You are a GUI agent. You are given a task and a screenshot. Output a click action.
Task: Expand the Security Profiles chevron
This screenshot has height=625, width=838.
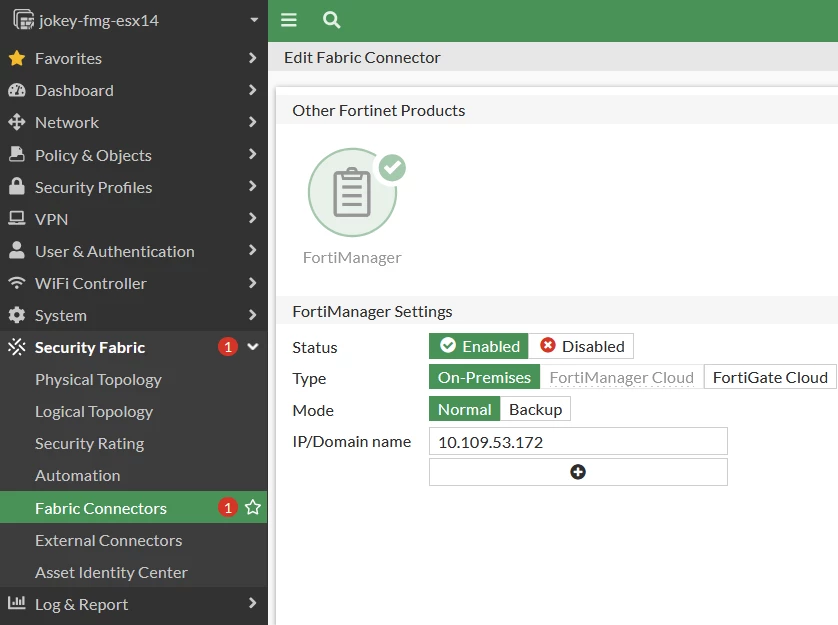[x=253, y=186]
